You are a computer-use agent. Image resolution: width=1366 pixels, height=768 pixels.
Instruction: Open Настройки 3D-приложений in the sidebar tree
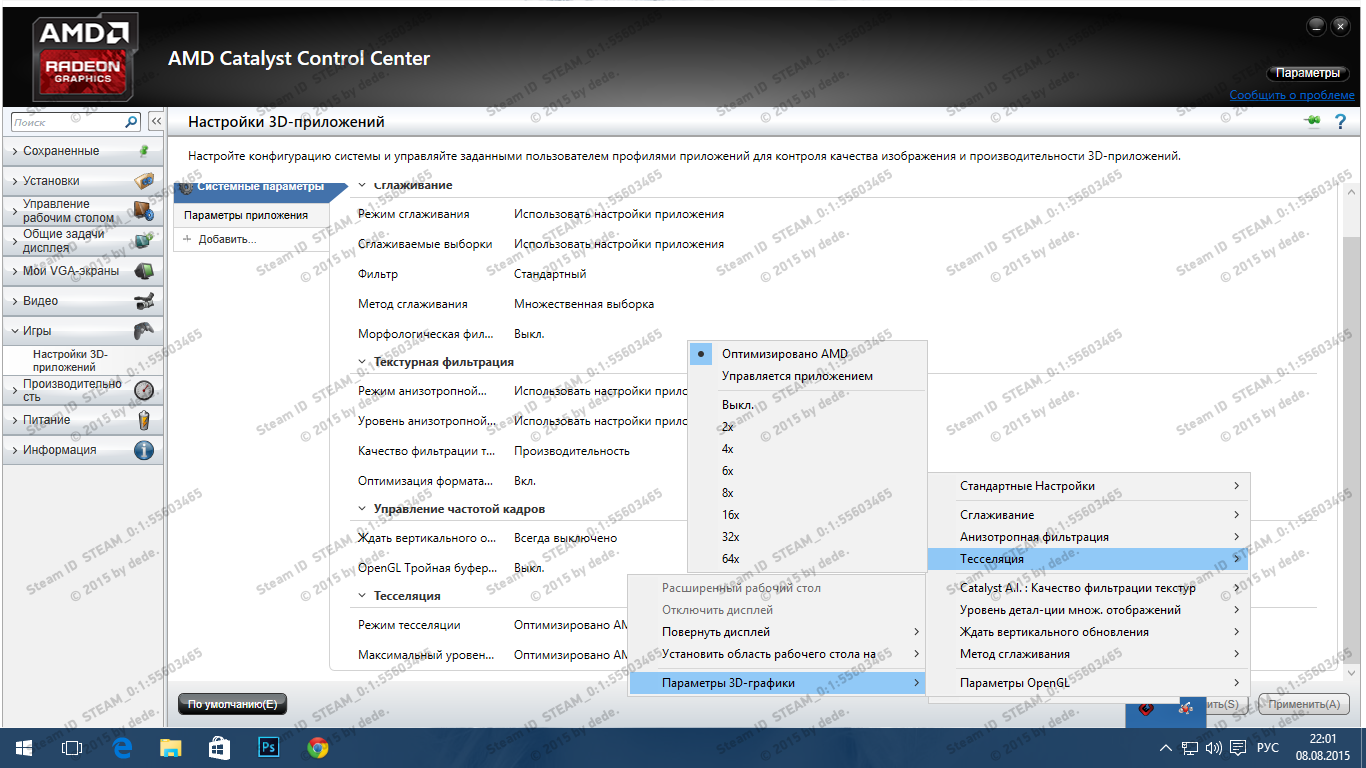[70, 360]
